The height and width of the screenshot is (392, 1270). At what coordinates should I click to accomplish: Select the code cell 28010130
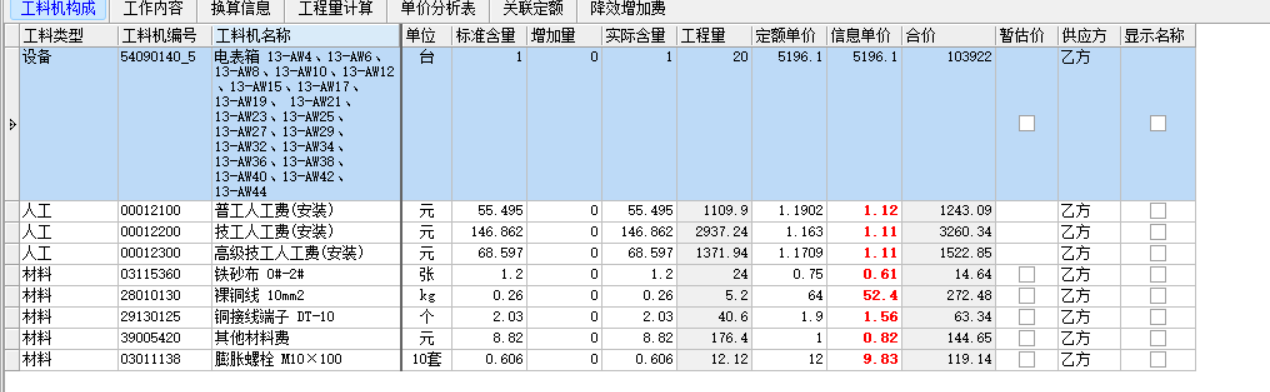(x=164, y=296)
